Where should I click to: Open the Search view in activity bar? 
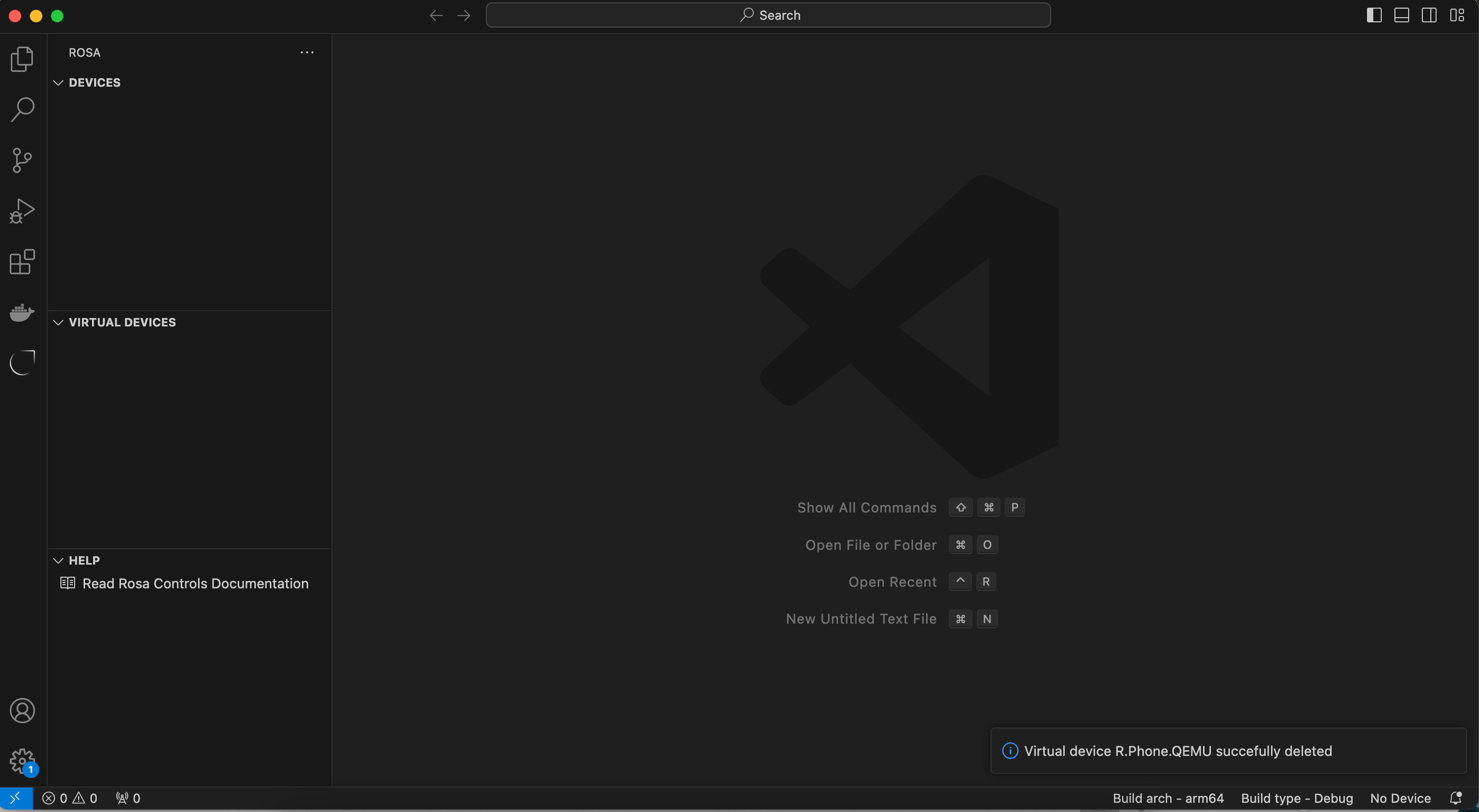22,110
